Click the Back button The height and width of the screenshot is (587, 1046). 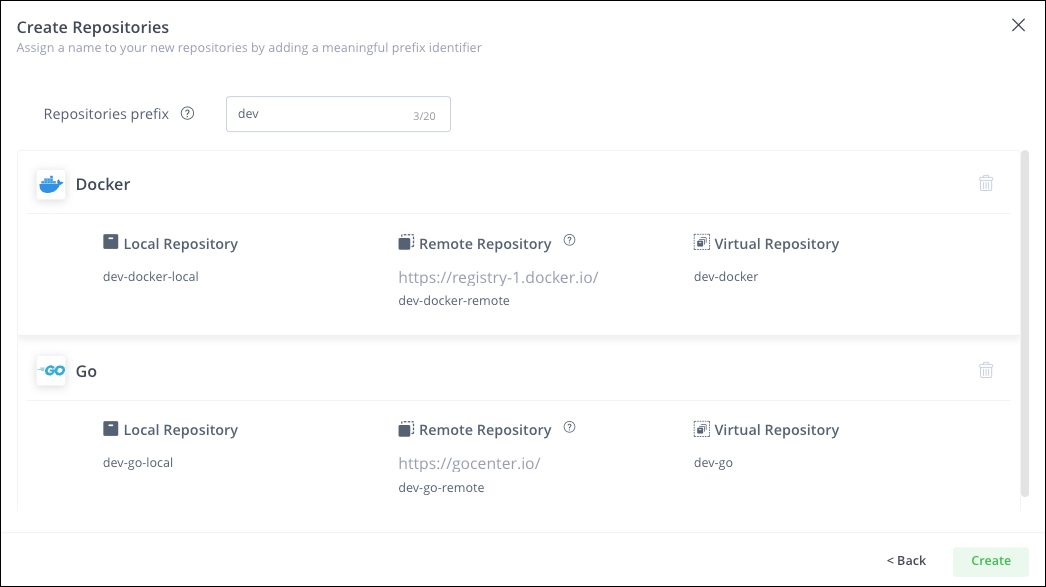pyautogui.click(x=906, y=560)
